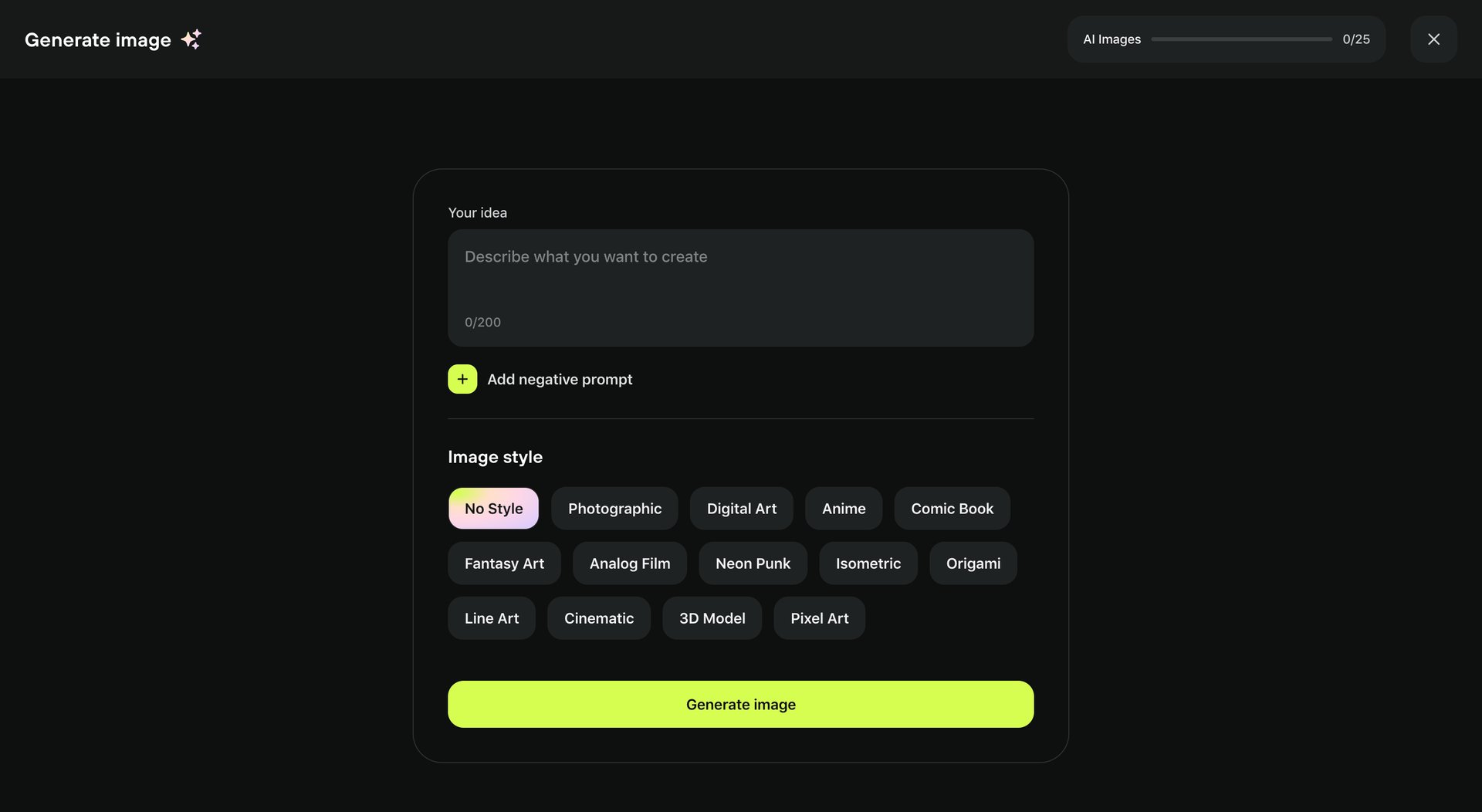Select the Cinematic style chip

point(599,618)
